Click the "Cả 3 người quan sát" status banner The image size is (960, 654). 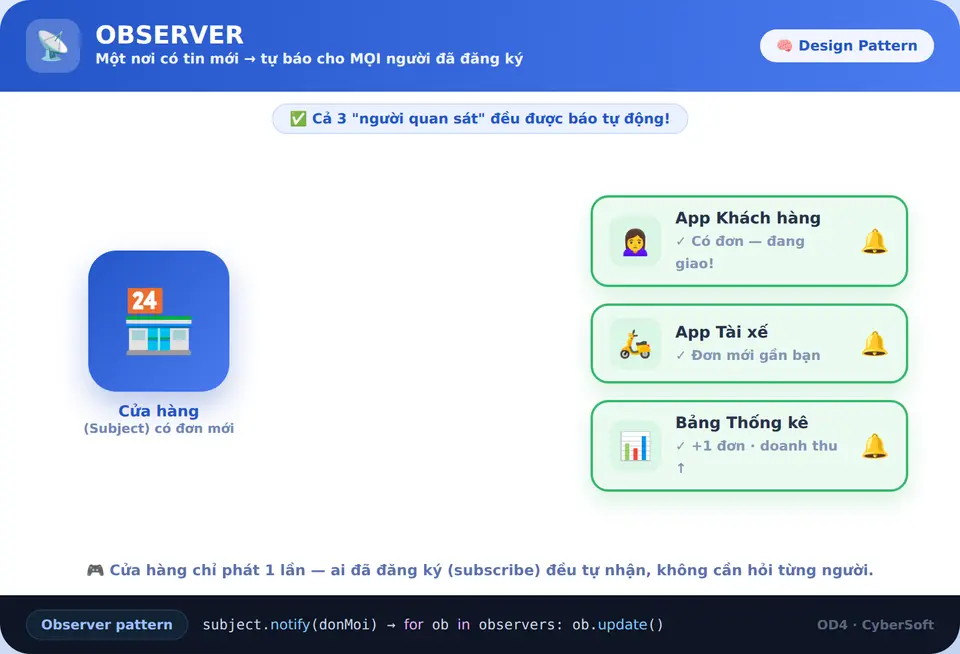[x=480, y=119]
